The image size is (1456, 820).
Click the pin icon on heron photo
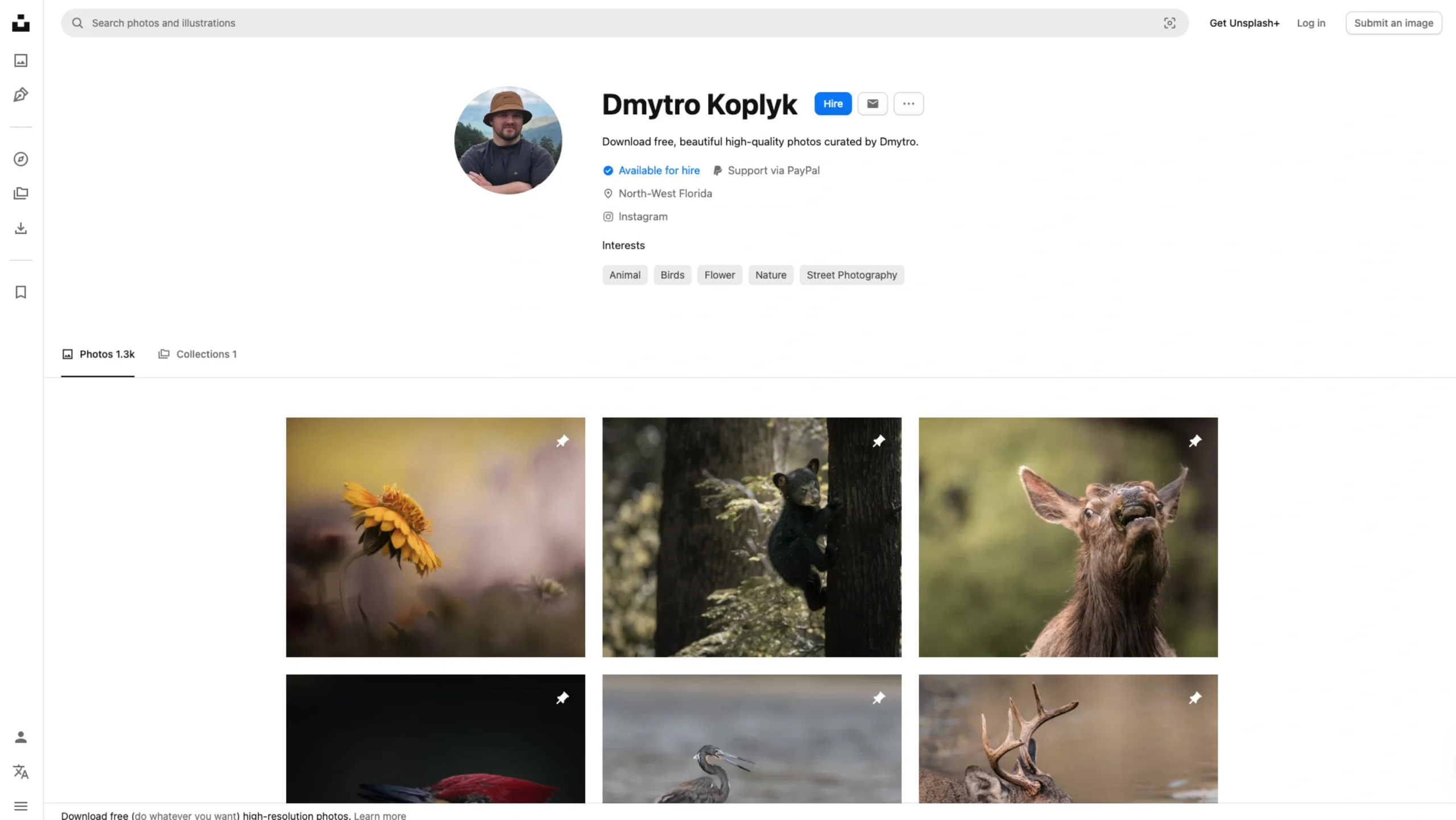click(x=879, y=698)
